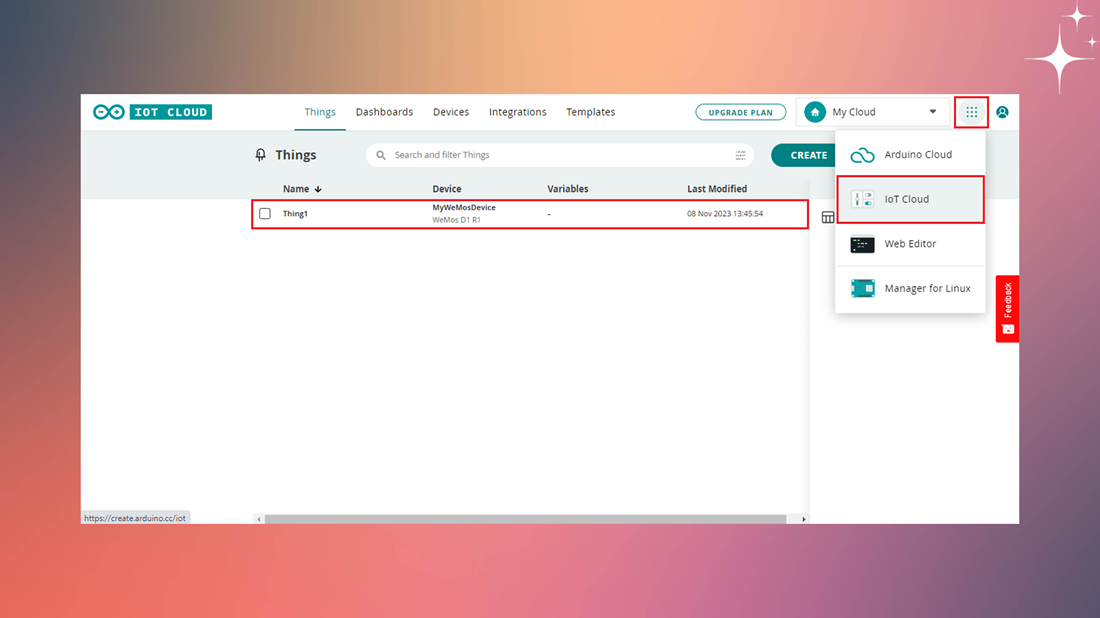Open the red Feedback tab

pyautogui.click(x=1007, y=309)
